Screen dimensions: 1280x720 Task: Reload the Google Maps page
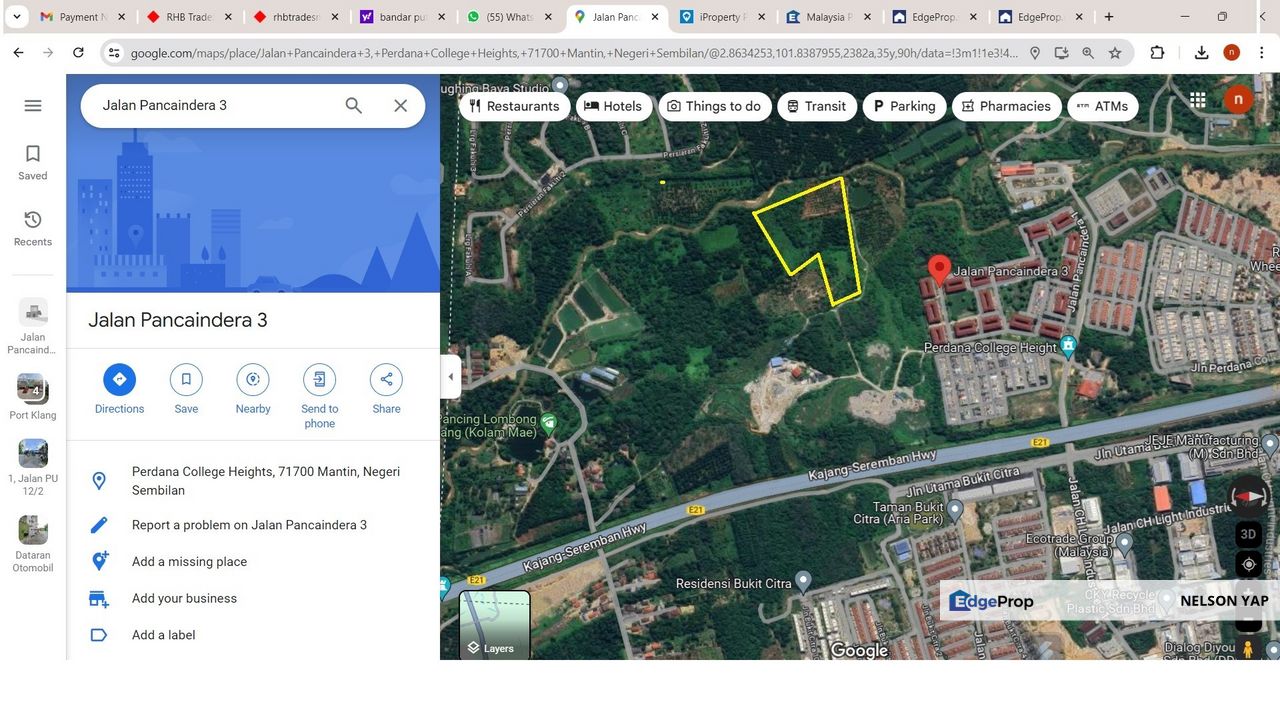[78, 53]
